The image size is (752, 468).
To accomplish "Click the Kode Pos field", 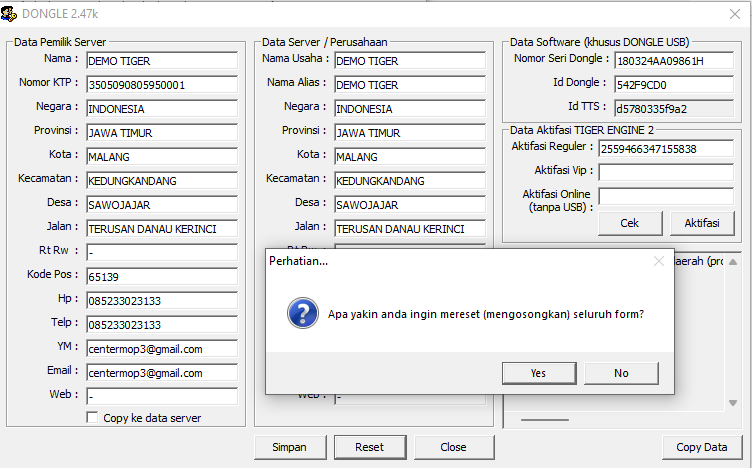I will [x=161, y=276].
